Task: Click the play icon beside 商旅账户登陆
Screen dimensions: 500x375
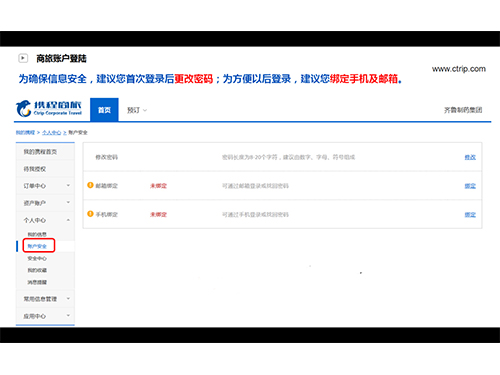Action: point(23,58)
